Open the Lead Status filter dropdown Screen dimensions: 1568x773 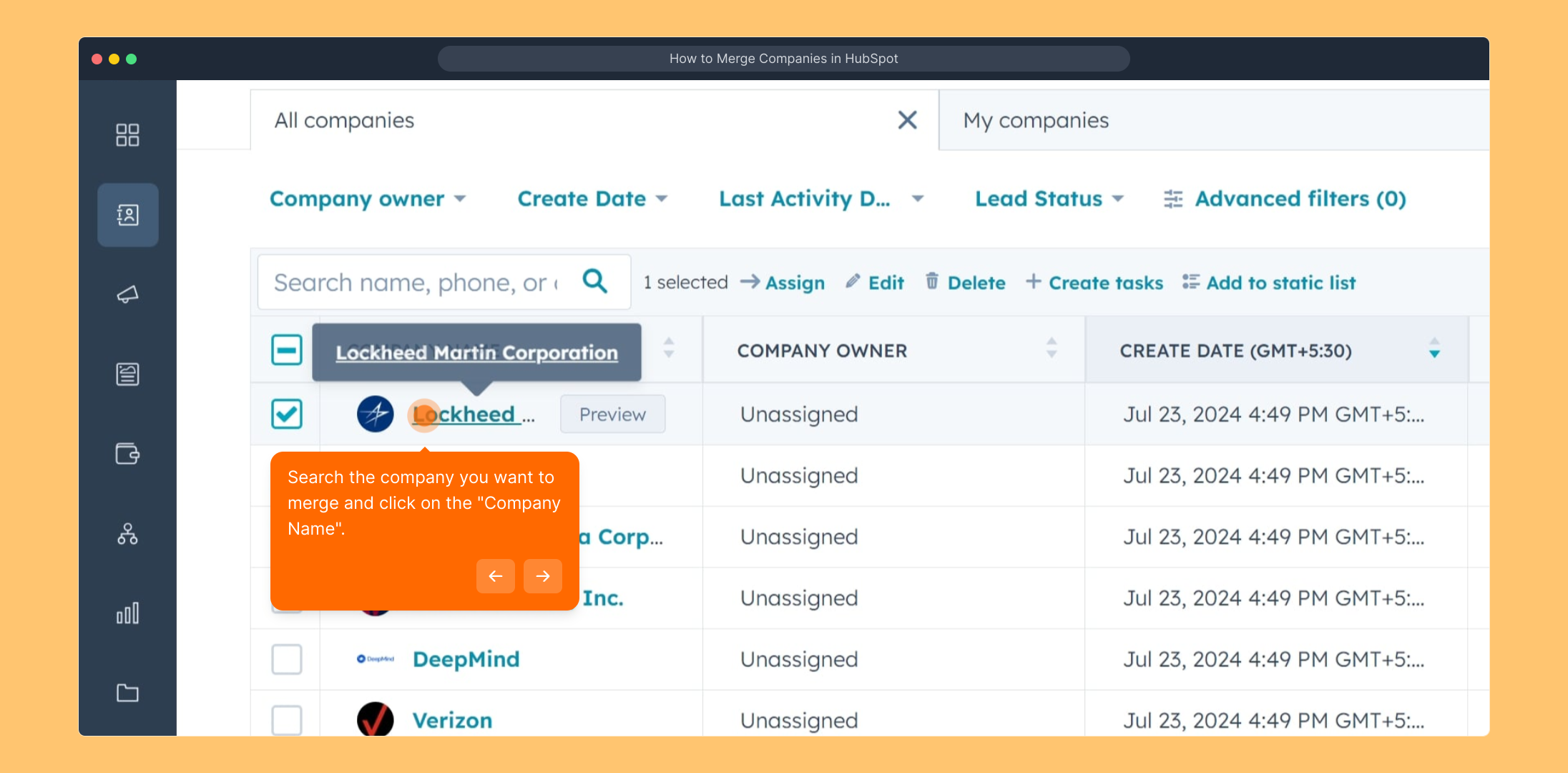(x=1049, y=199)
